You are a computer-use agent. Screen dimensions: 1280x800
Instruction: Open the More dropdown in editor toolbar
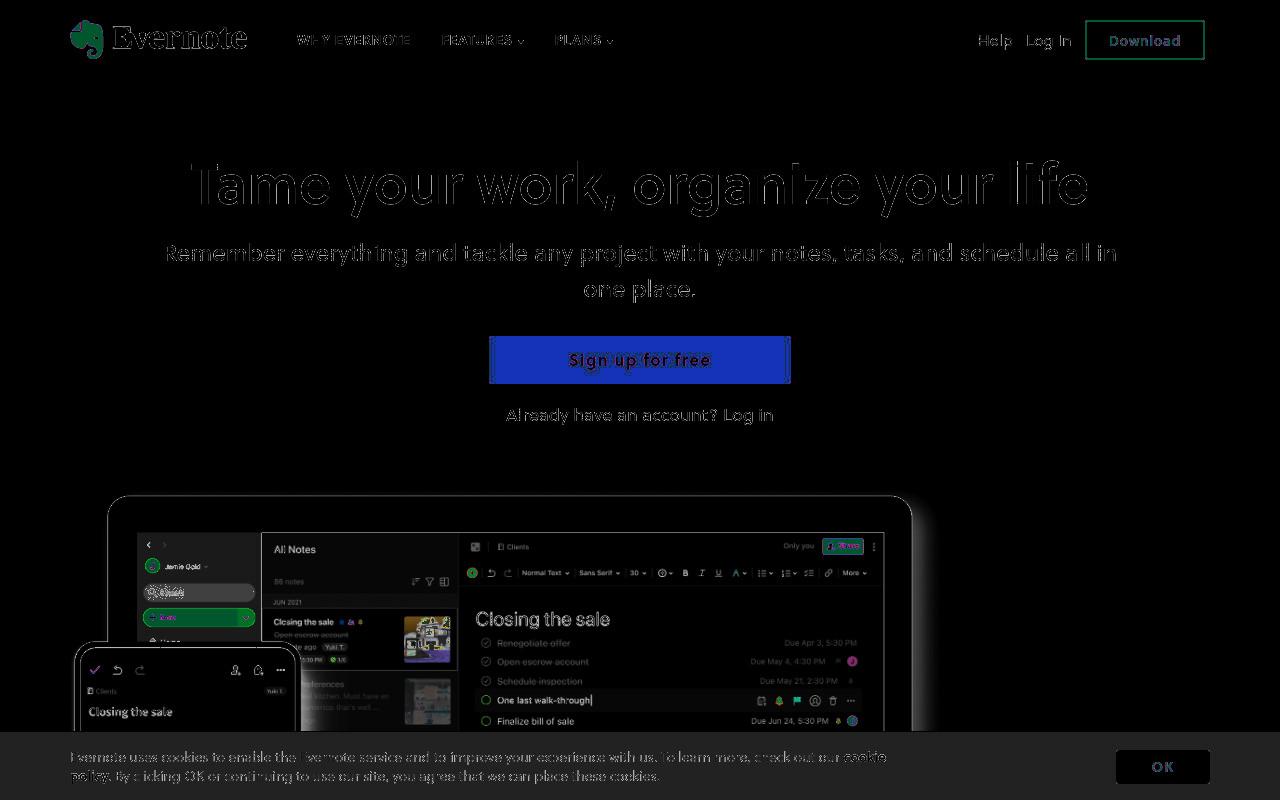pyautogui.click(x=854, y=573)
